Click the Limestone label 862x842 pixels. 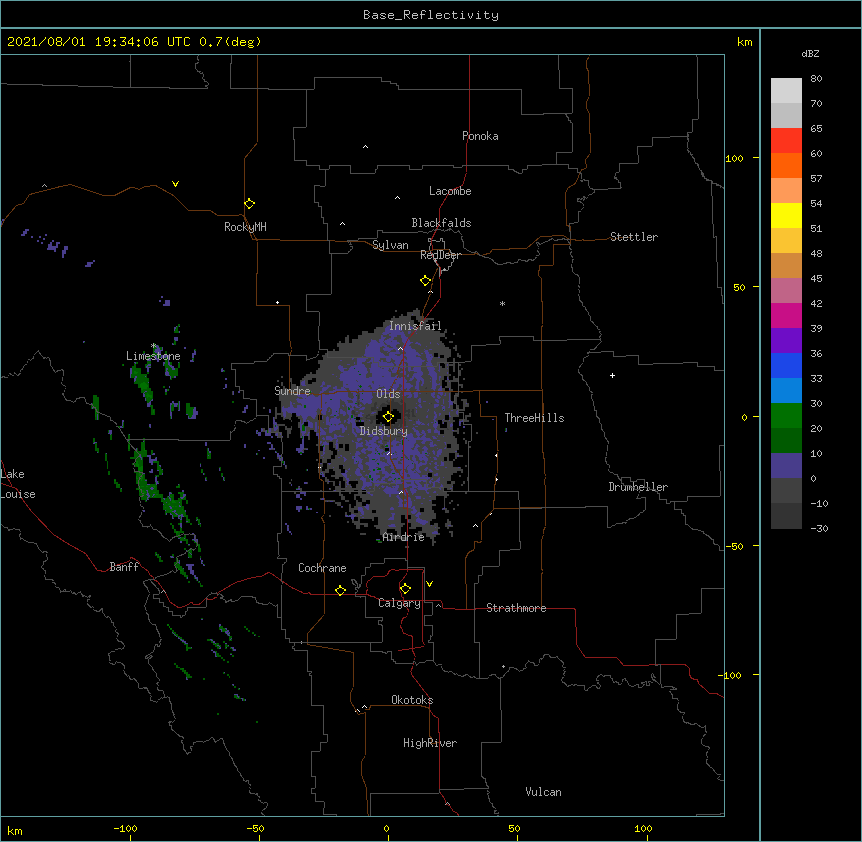(153, 356)
